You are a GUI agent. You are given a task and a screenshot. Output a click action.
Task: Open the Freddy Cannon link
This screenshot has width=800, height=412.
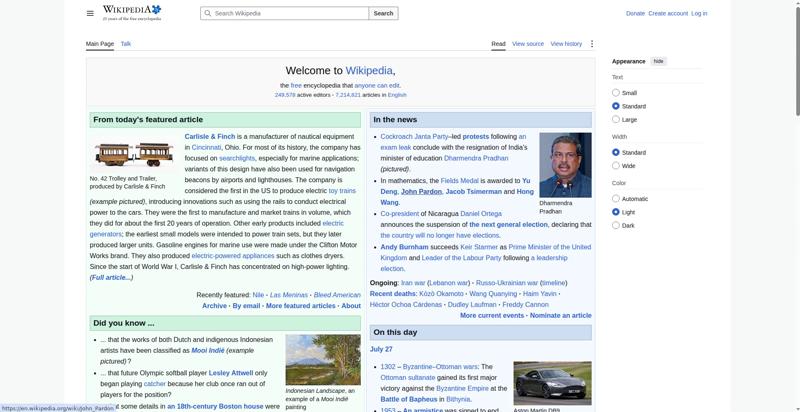click(526, 305)
